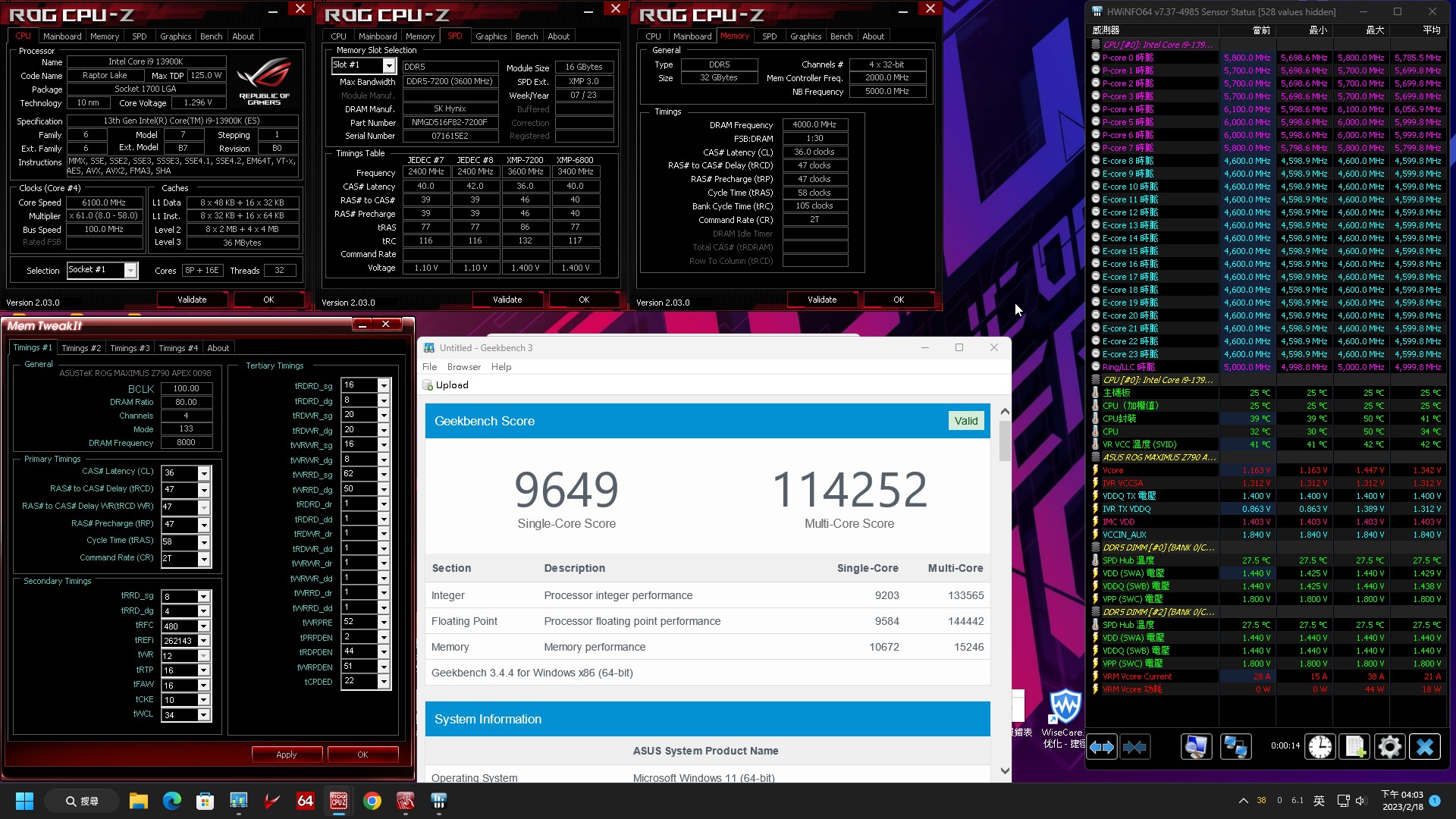Click Upload in Geekbench toolbar

click(446, 385)
